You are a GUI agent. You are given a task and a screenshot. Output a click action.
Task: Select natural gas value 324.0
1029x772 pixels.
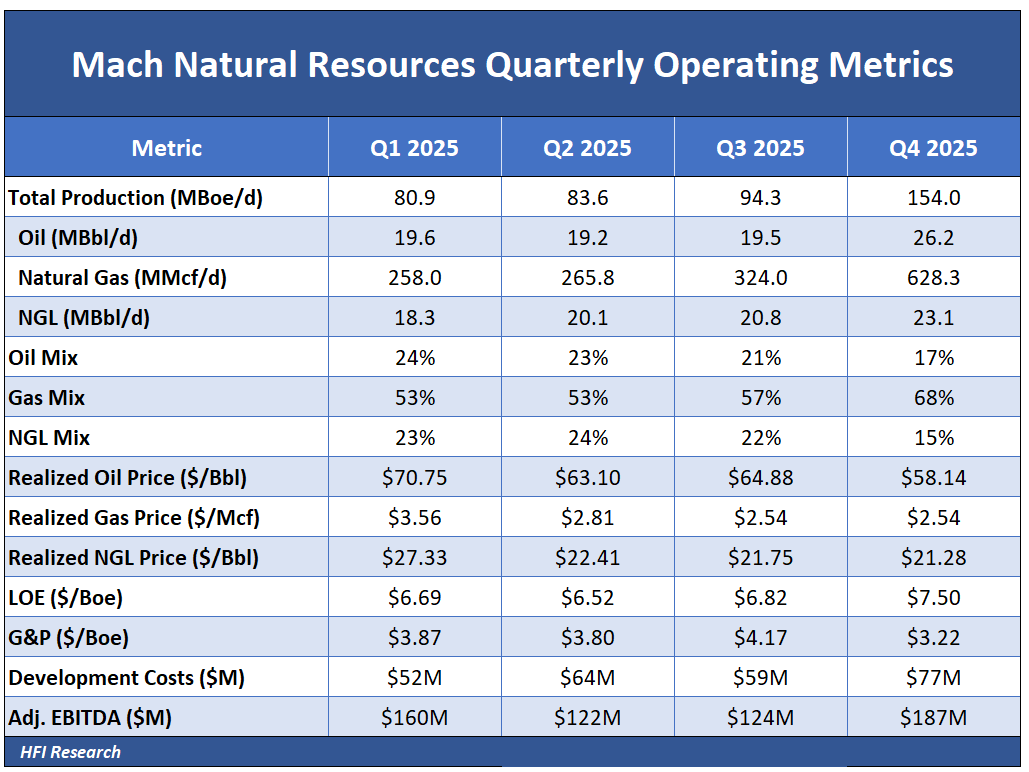click(760, 278)
